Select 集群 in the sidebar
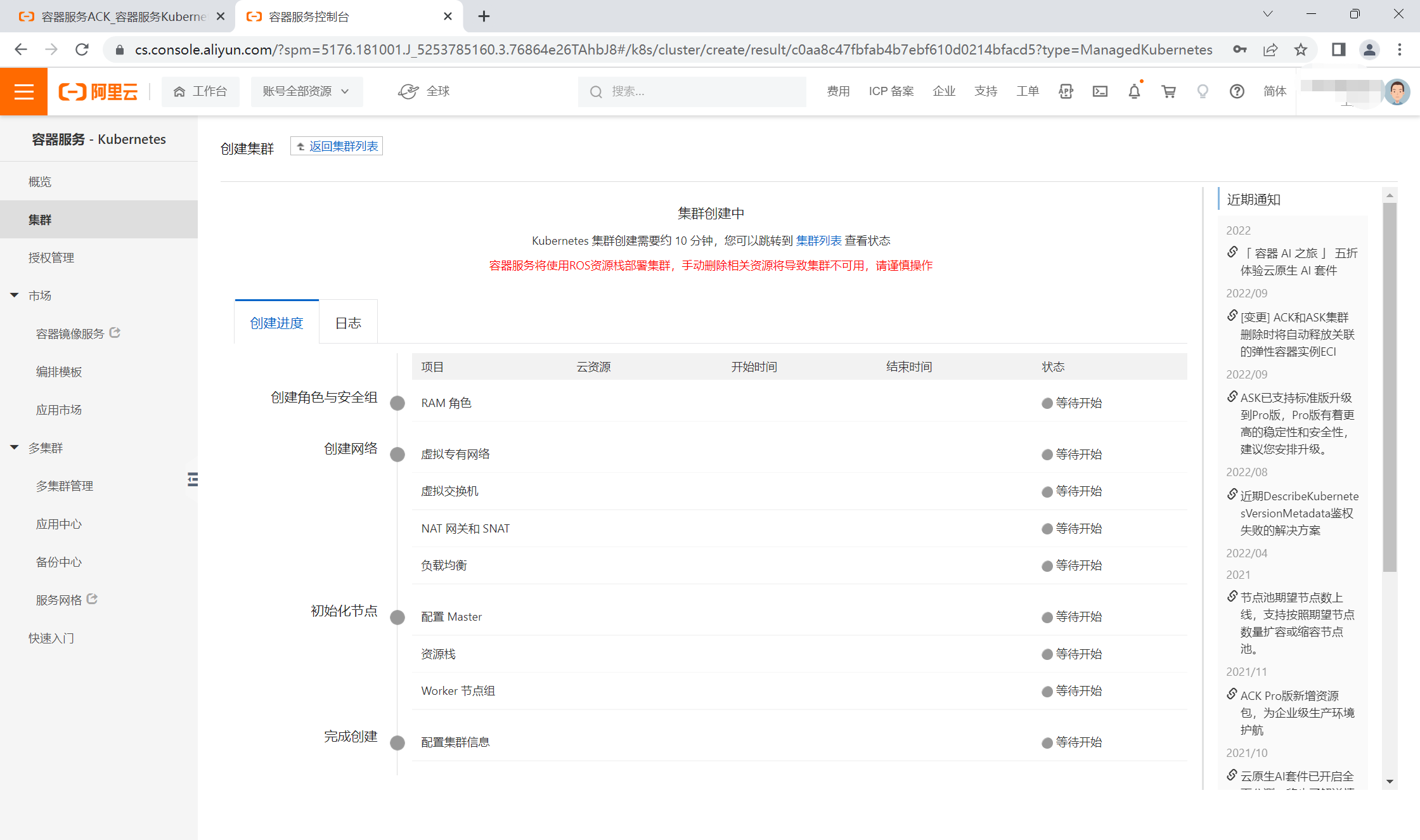 click(x=99, y=220)
